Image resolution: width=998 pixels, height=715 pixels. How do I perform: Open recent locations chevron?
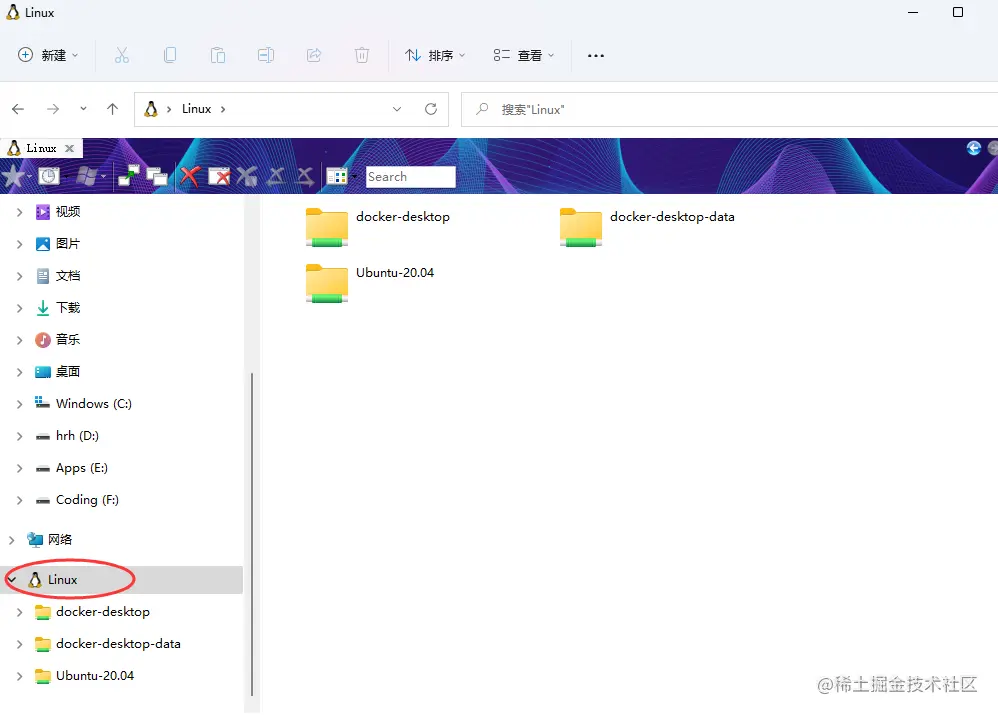click(83, 109)
